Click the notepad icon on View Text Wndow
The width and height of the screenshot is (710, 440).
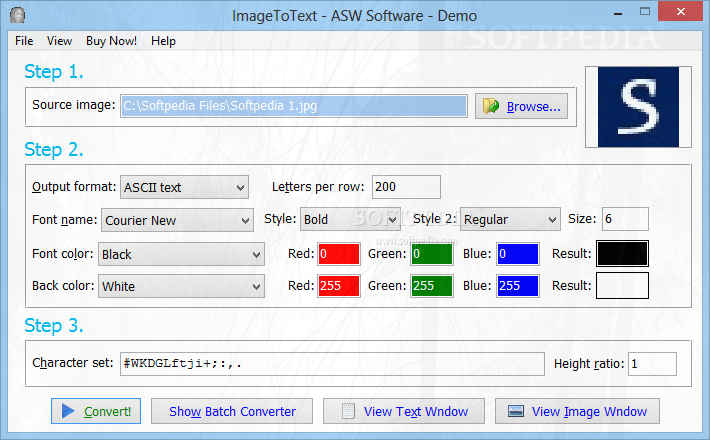(348, 411)
